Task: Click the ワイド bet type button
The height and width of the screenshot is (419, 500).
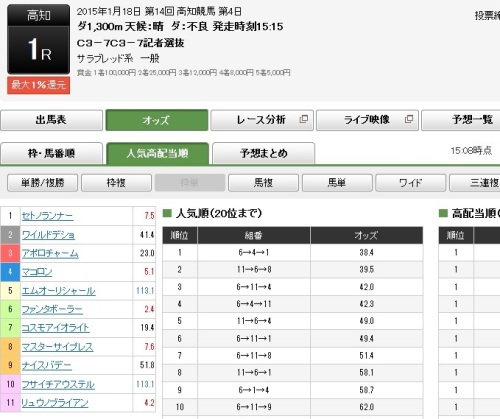Action: pyautogui.click(x=410, y=183)
